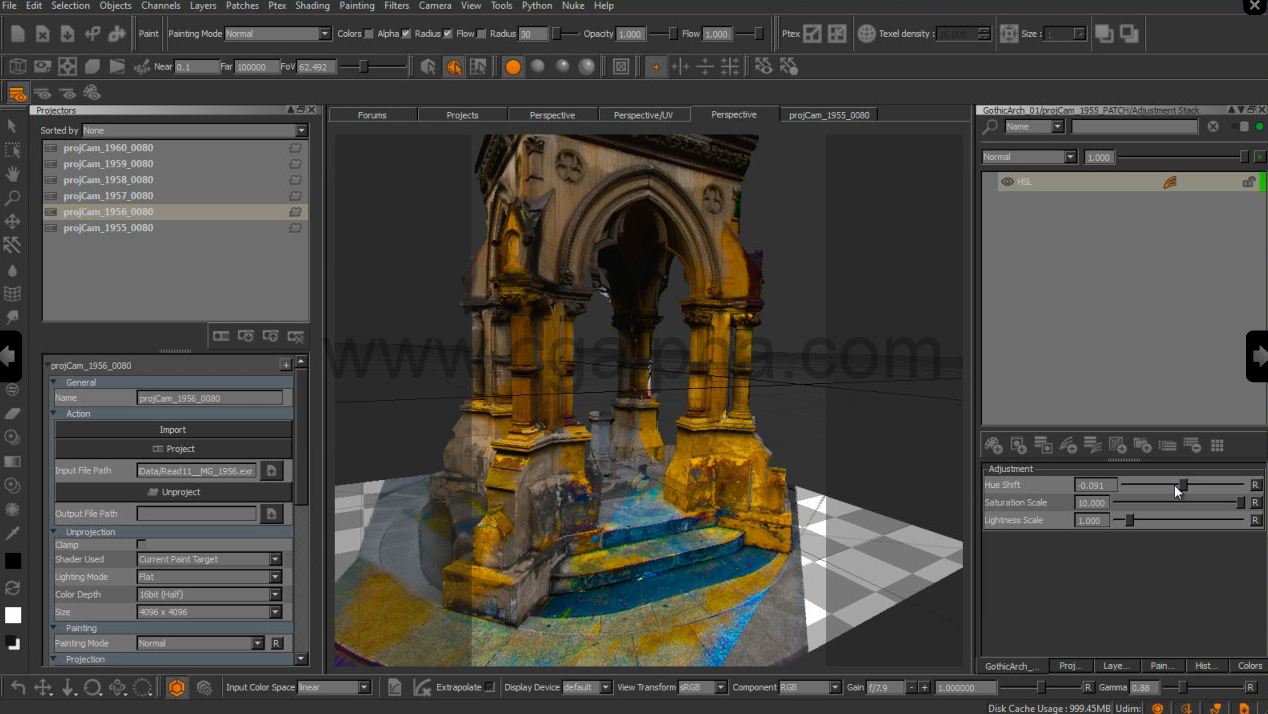Switch to the Perspective/UV view tab

643,115
